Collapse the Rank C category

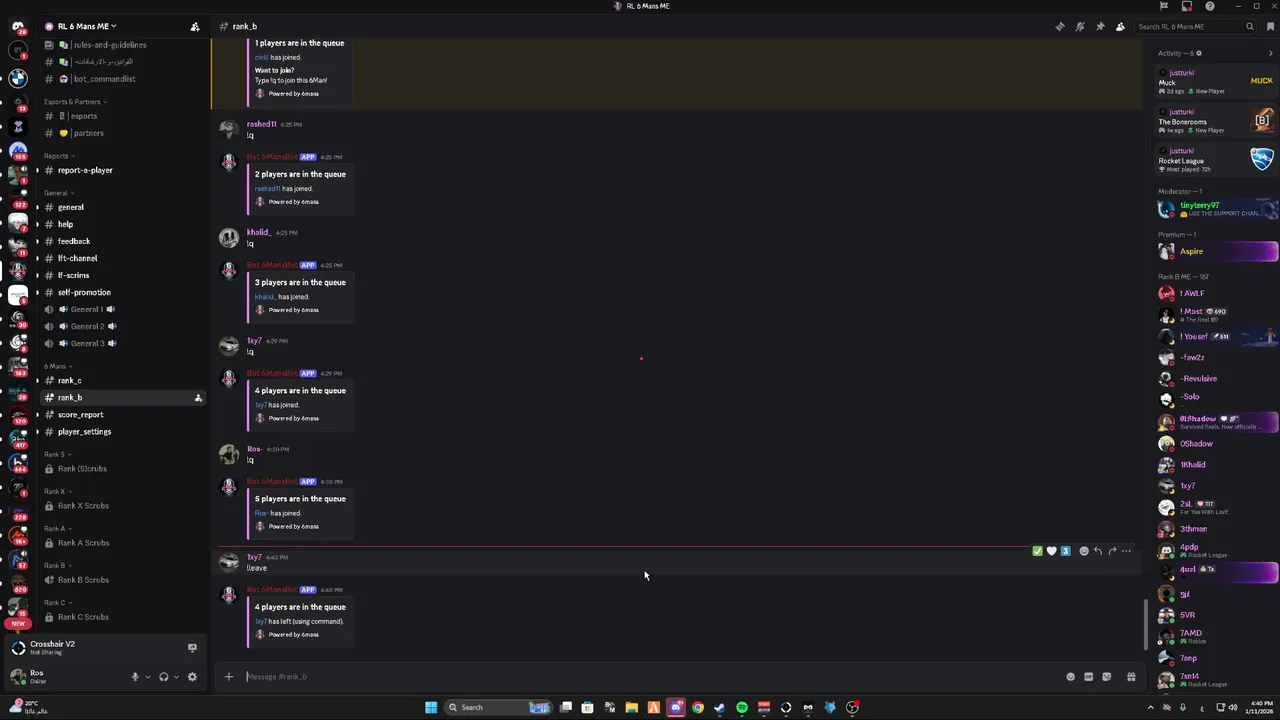point(56,602)
